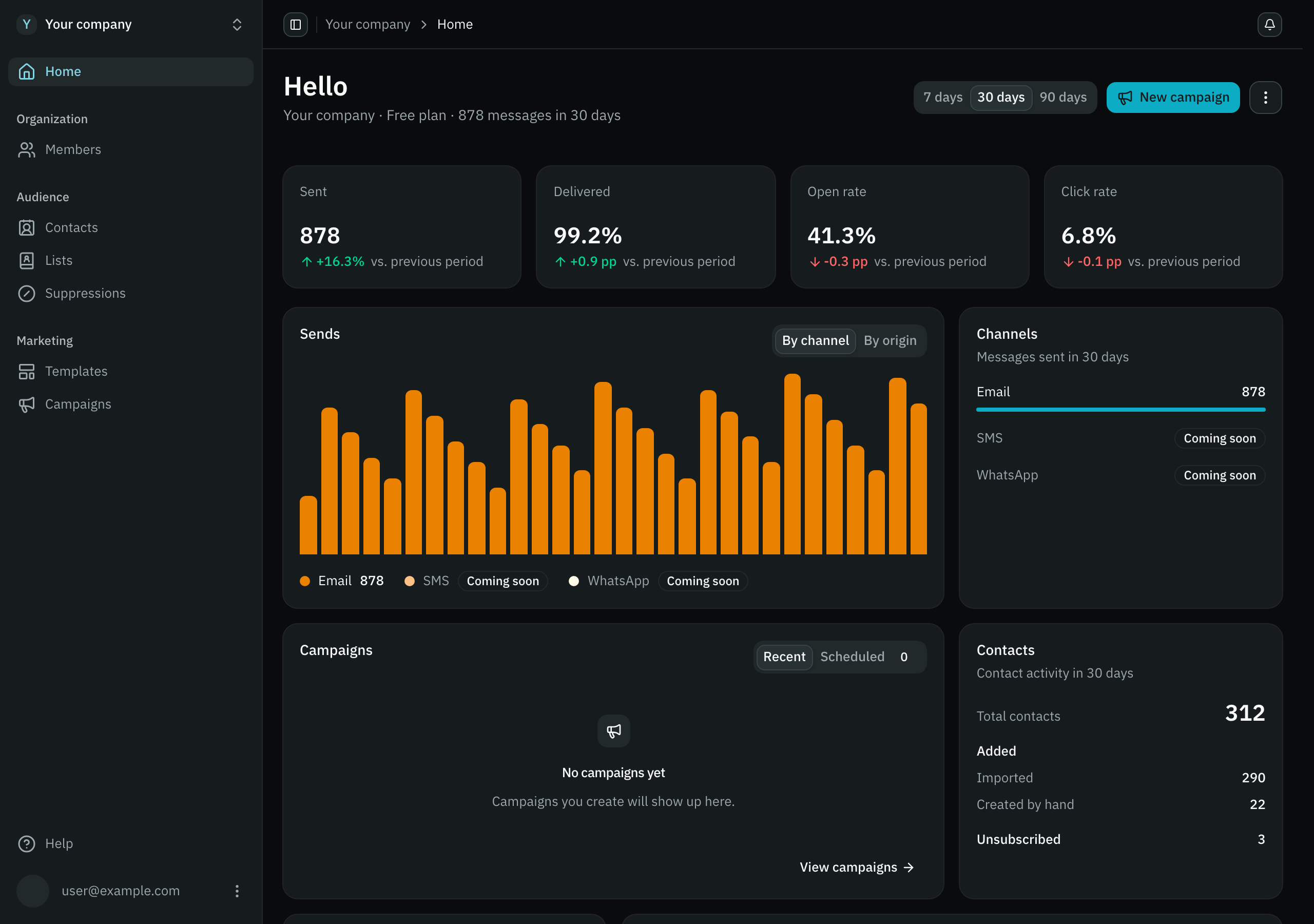1314x924 pixels.
Task: Click megaphone icon in empty campaigns state
Action: (613, 730)
